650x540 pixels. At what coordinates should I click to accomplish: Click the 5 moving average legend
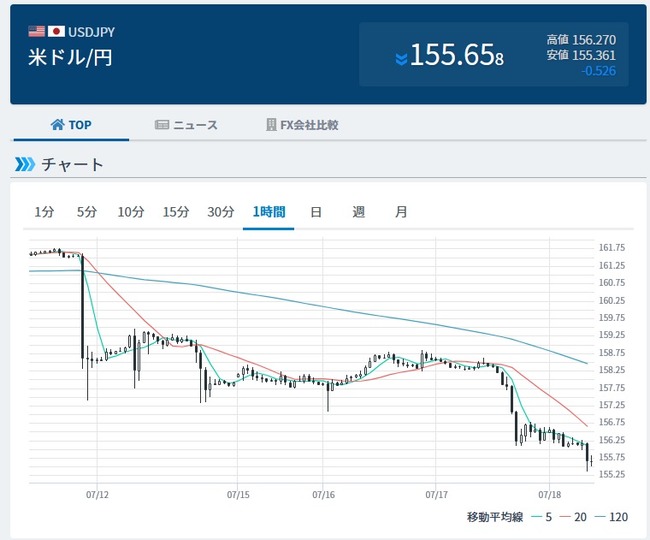click(x=541, y=517)
